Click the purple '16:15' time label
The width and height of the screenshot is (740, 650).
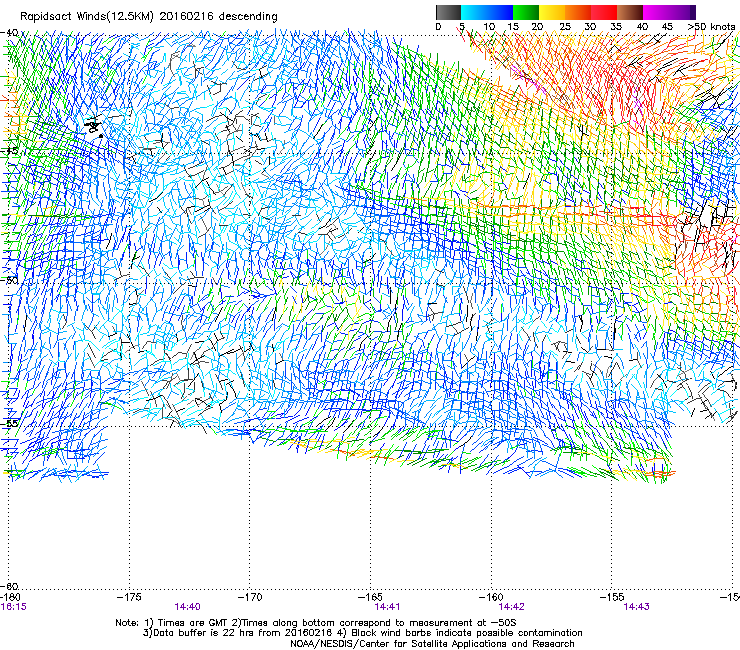coord(13,607)
